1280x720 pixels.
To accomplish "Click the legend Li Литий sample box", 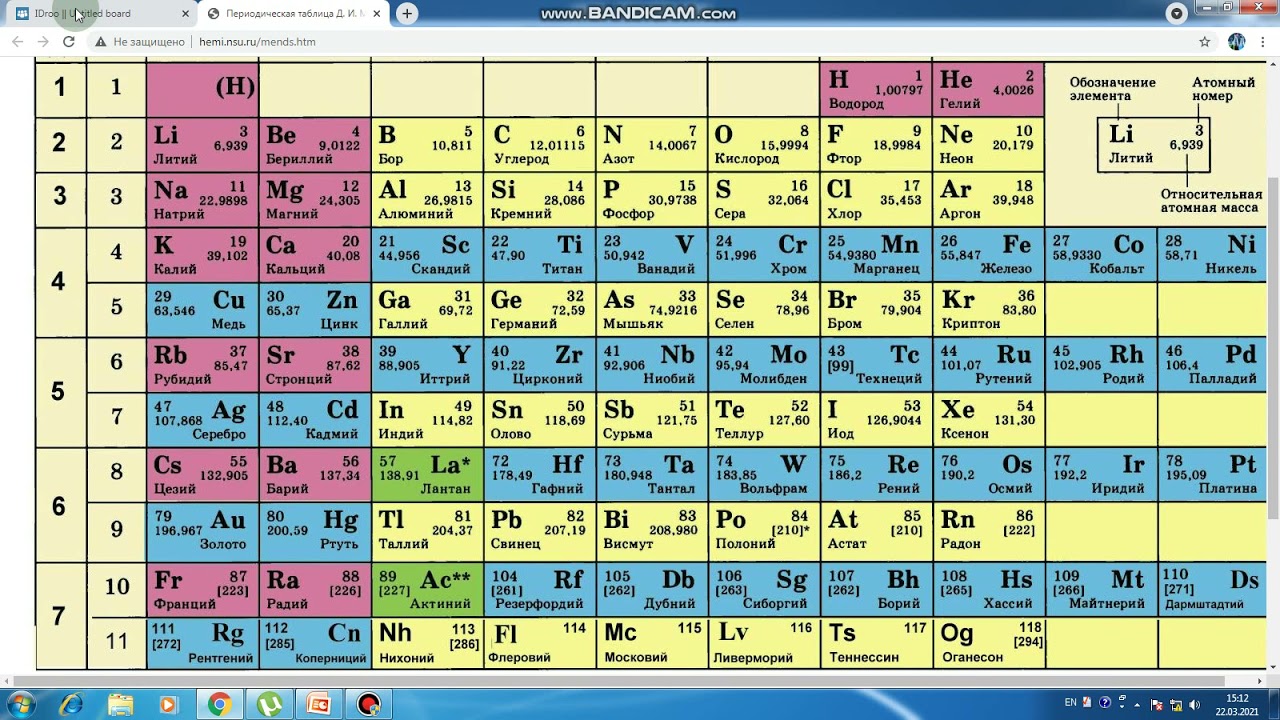I will click(1153, 145).
